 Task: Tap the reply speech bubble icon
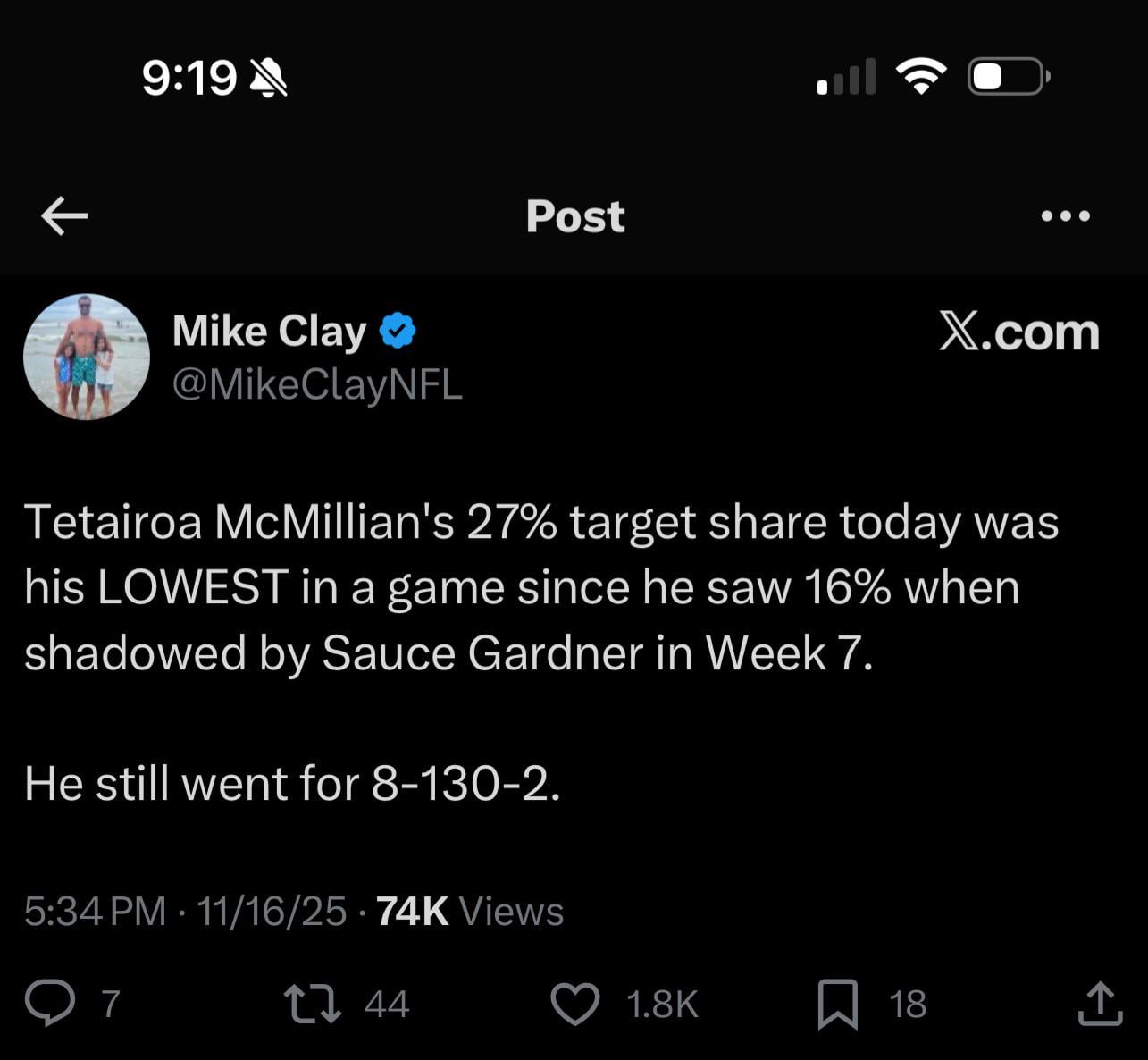(49, 1003)
